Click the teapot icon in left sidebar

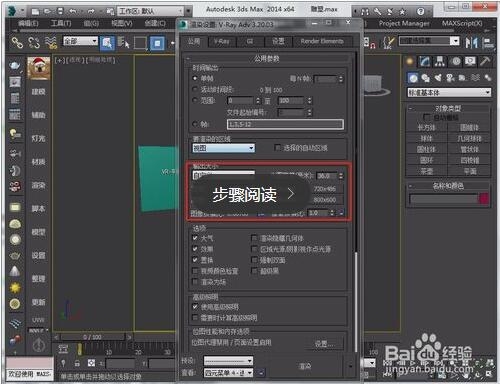click(x=15, y=66)
